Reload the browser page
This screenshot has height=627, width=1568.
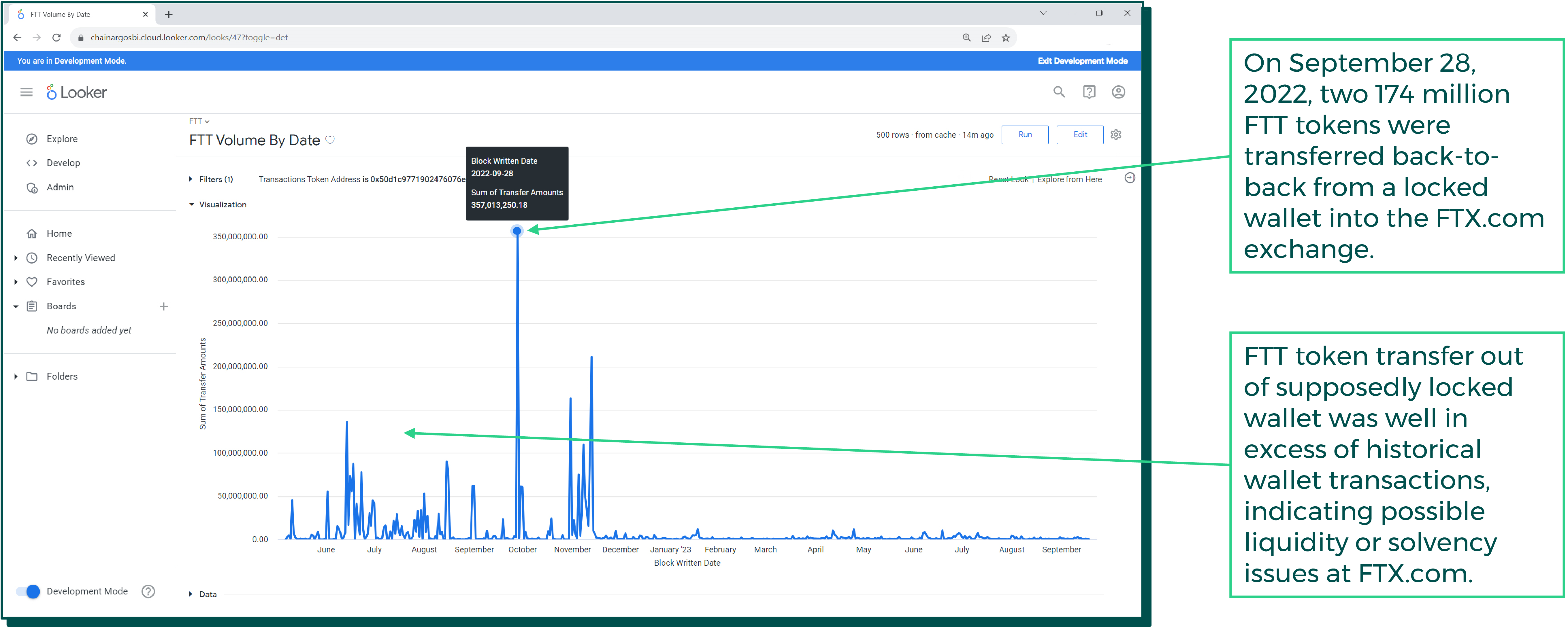pos(56,38)
